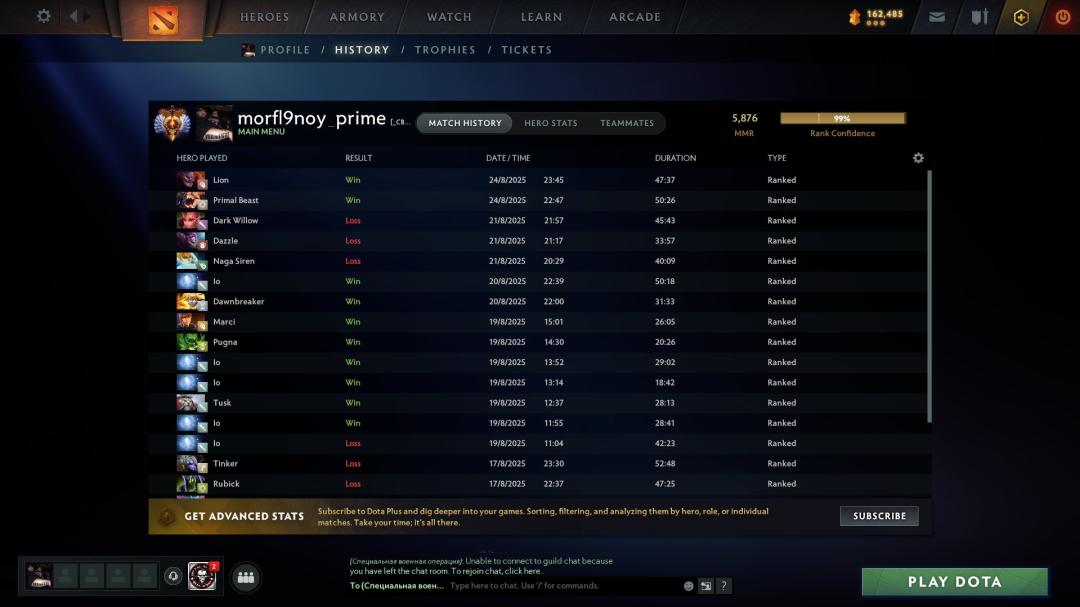Click the Tusk hero portrait

tap(191, 403)
